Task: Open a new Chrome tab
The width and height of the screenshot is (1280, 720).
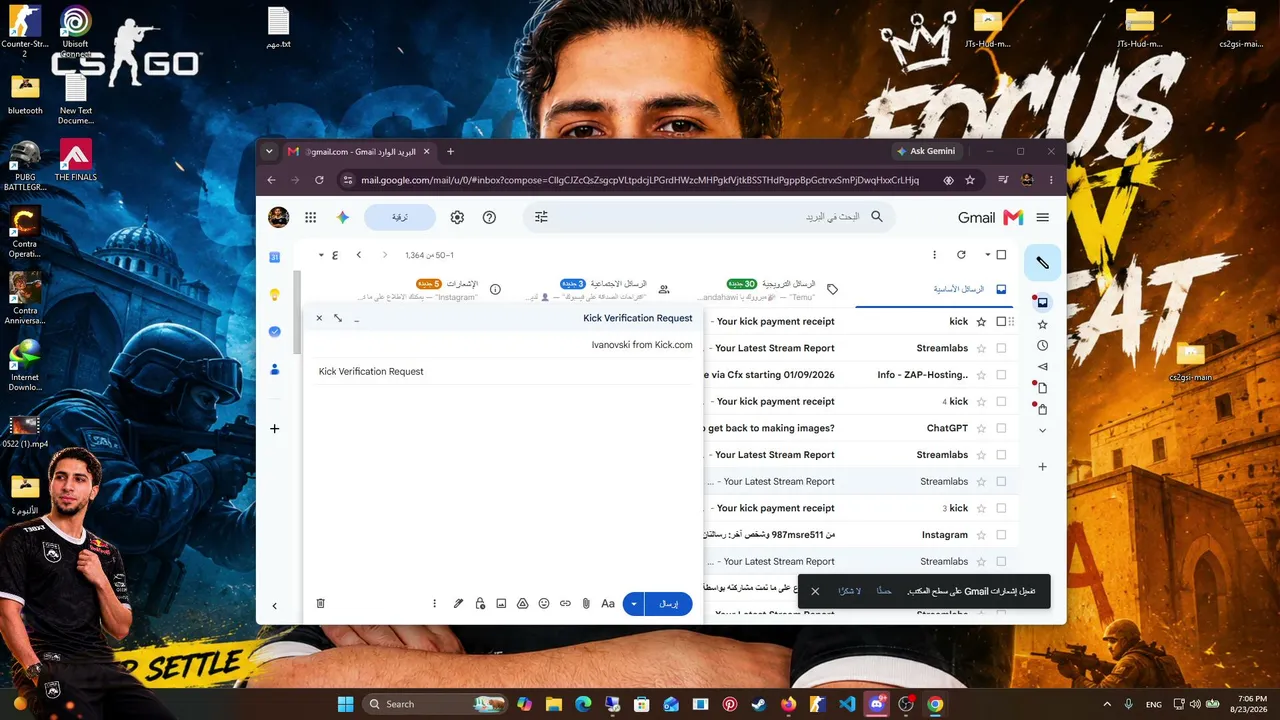Action: (x=450, y=152)
